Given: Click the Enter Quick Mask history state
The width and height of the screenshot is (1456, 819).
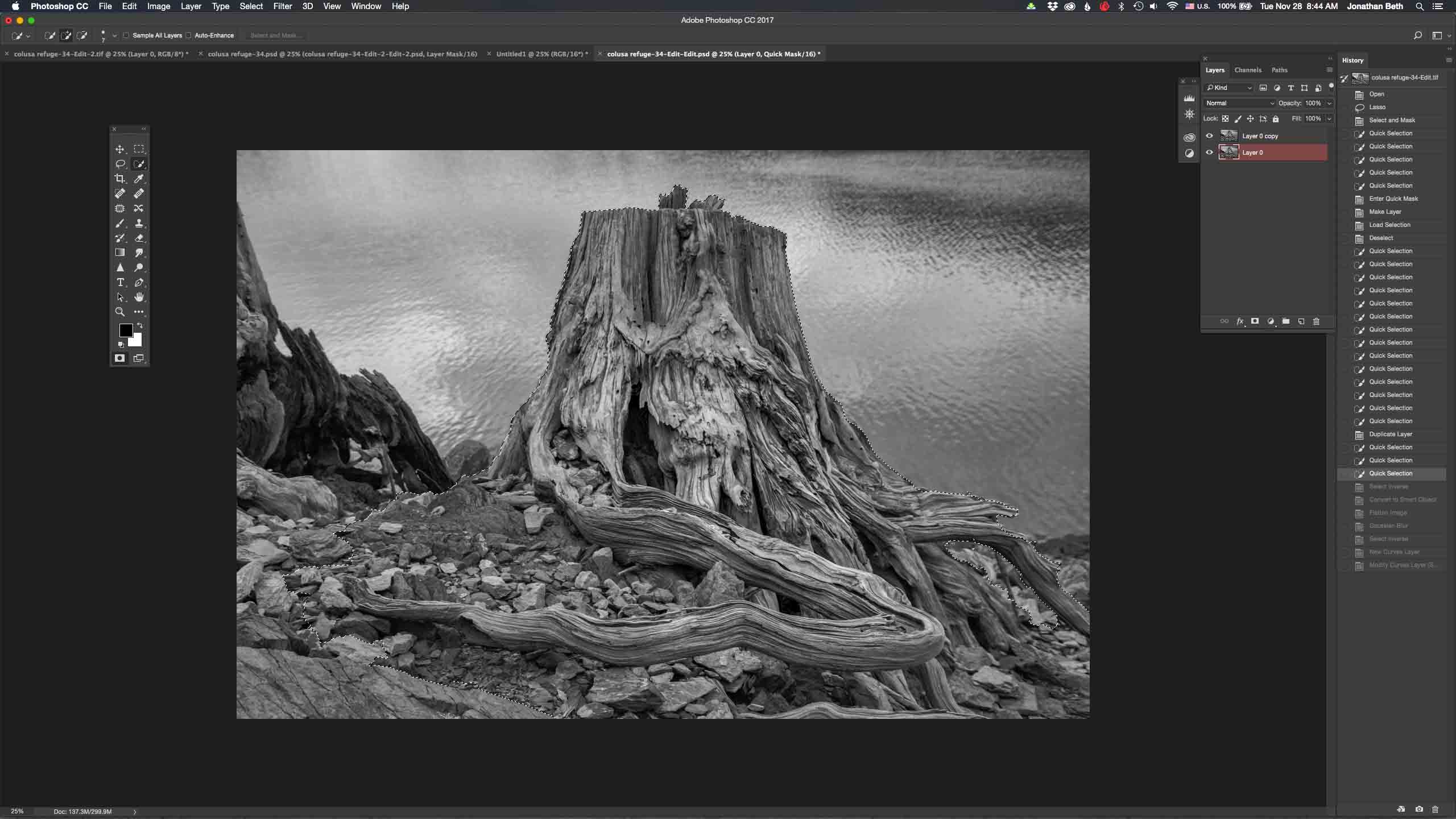Looking at the screenshot, I should (x=1393, y=198).
